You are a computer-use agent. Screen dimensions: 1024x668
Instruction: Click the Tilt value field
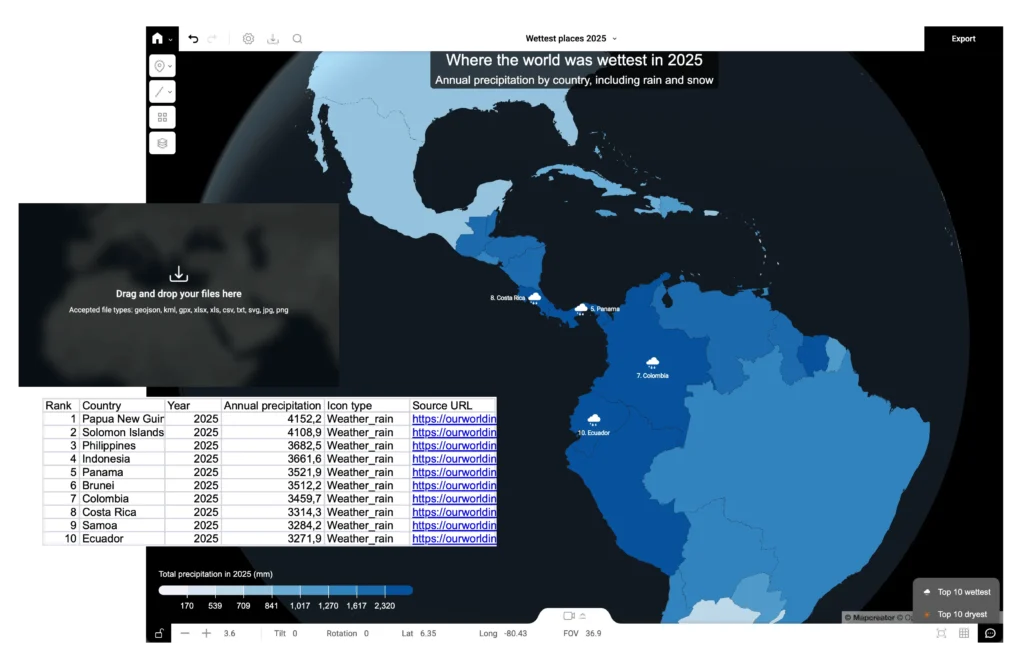pyautogui.click(x=295, y=633)
